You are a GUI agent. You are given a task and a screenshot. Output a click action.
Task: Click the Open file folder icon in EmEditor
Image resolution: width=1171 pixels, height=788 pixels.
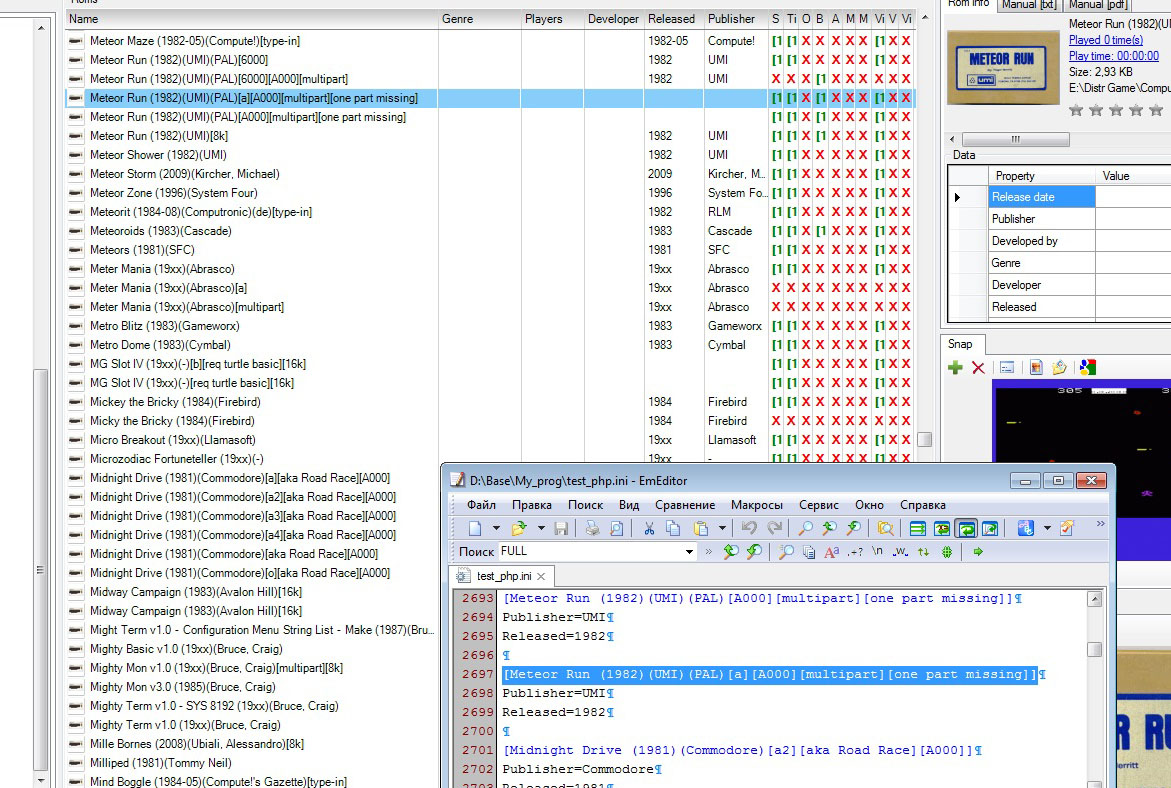coord(519,529)
